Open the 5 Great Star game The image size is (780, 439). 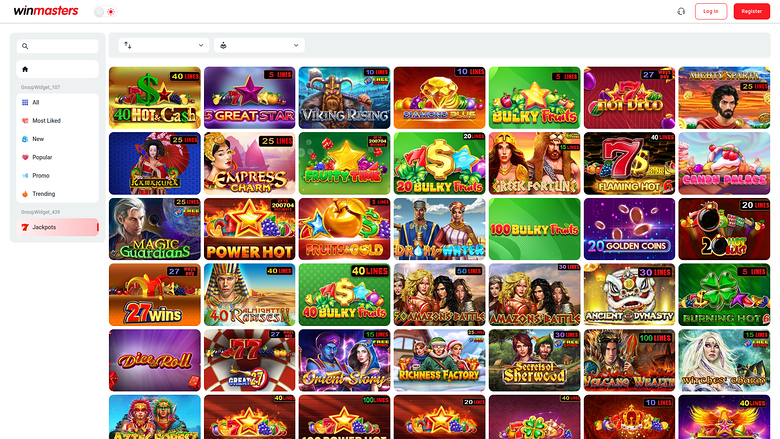click(250, 98)
